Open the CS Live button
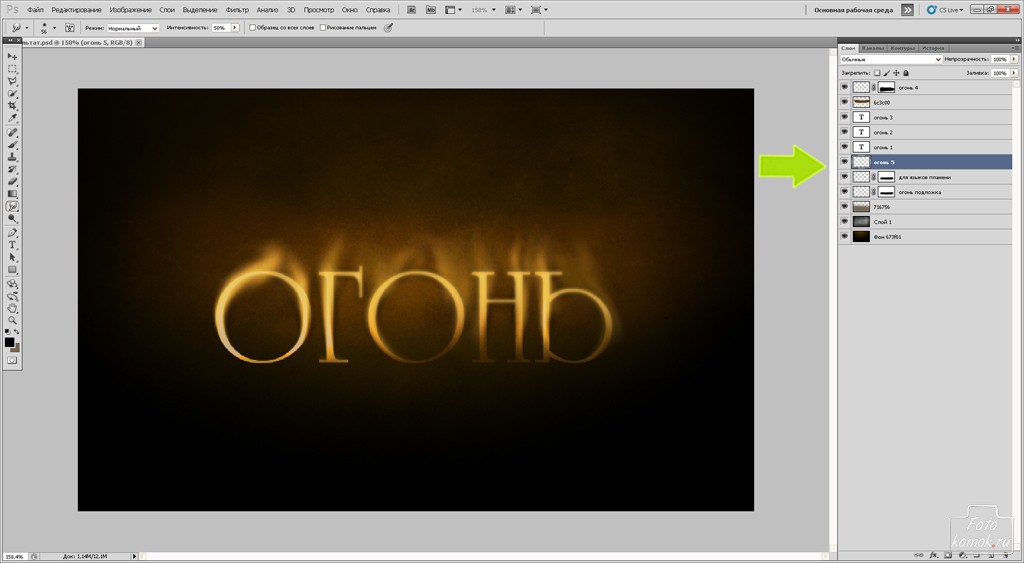 (x=946, y=10)
